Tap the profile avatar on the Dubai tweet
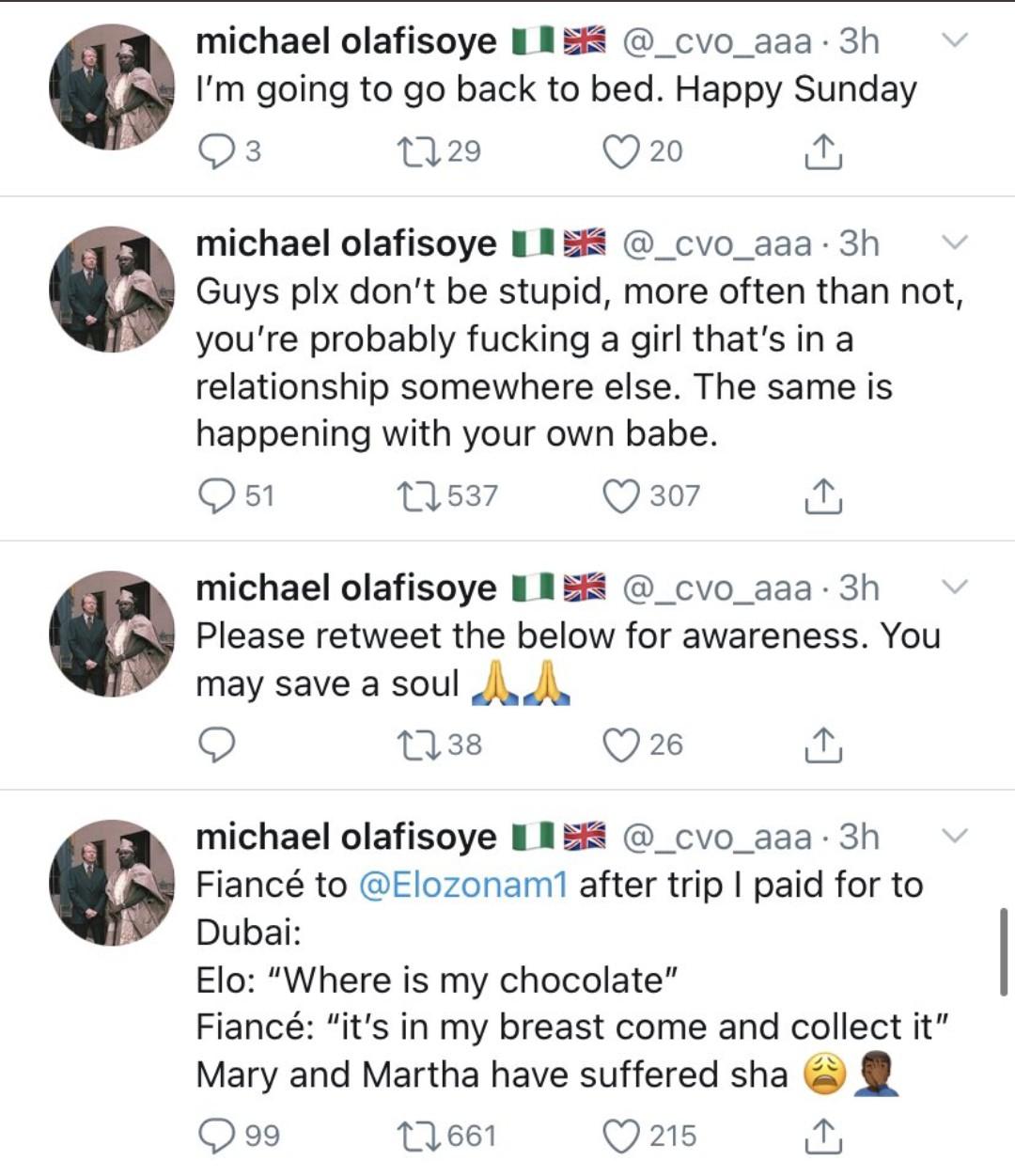The width and height of the screenshot is (1015, 1176). (x=112, y=882)
